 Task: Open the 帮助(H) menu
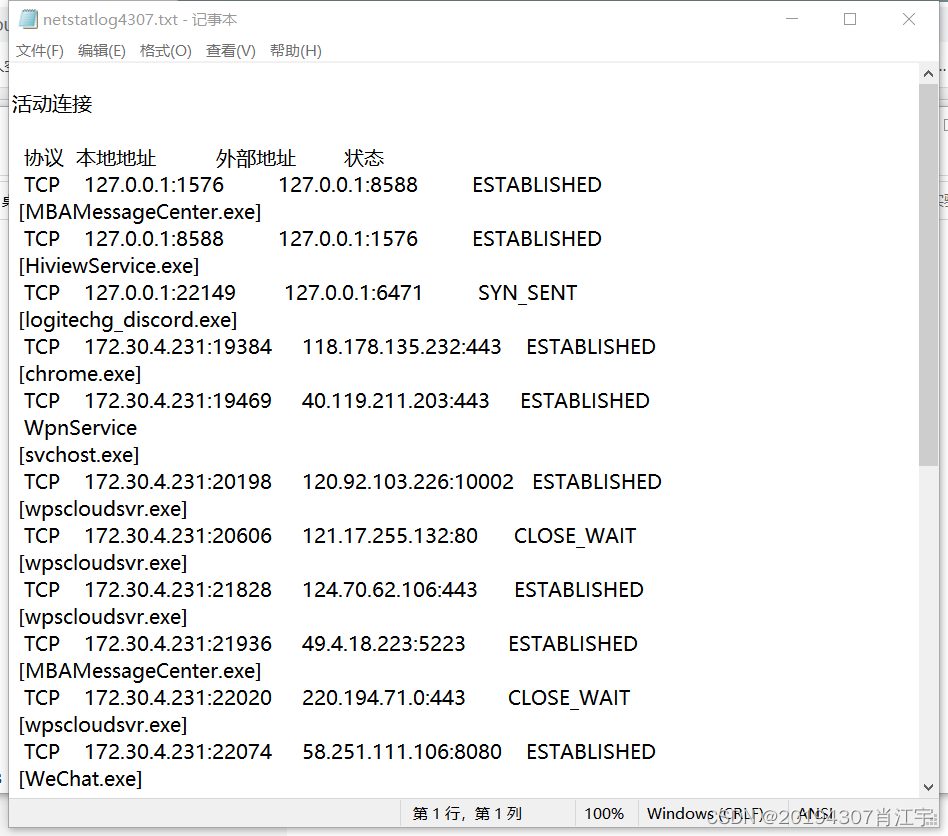point(296,51)
